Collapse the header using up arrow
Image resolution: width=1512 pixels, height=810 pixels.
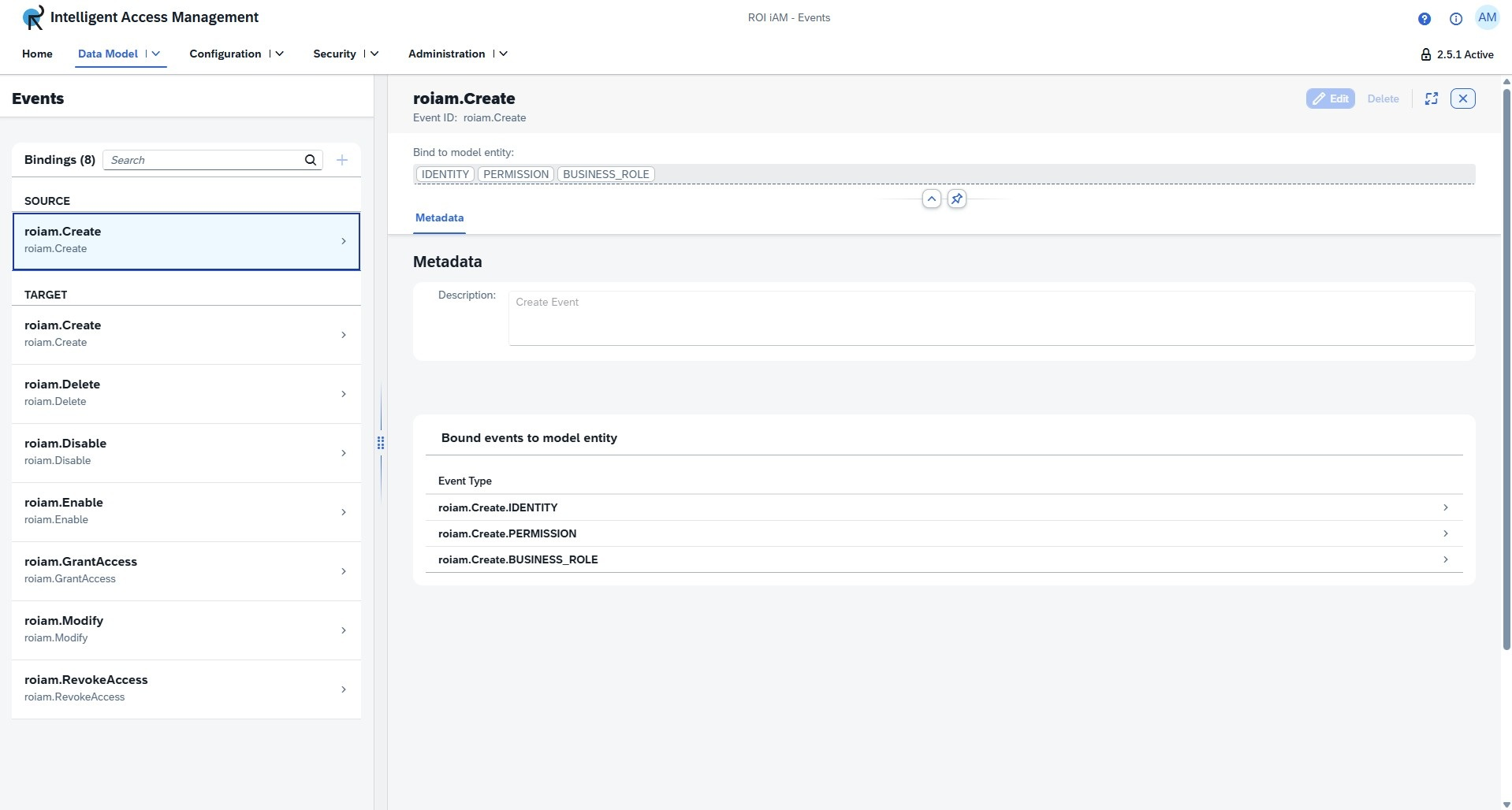tap(931, 199)
